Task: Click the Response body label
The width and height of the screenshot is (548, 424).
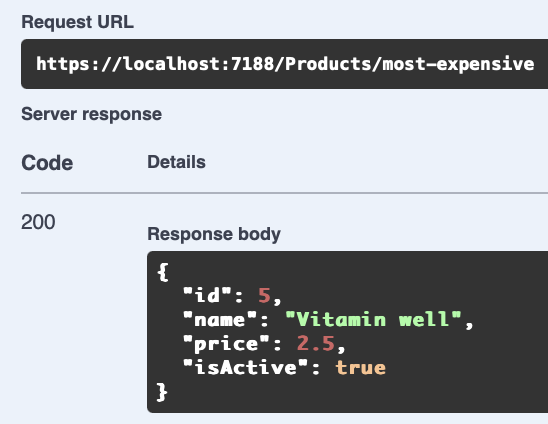Action: [214, 234]
